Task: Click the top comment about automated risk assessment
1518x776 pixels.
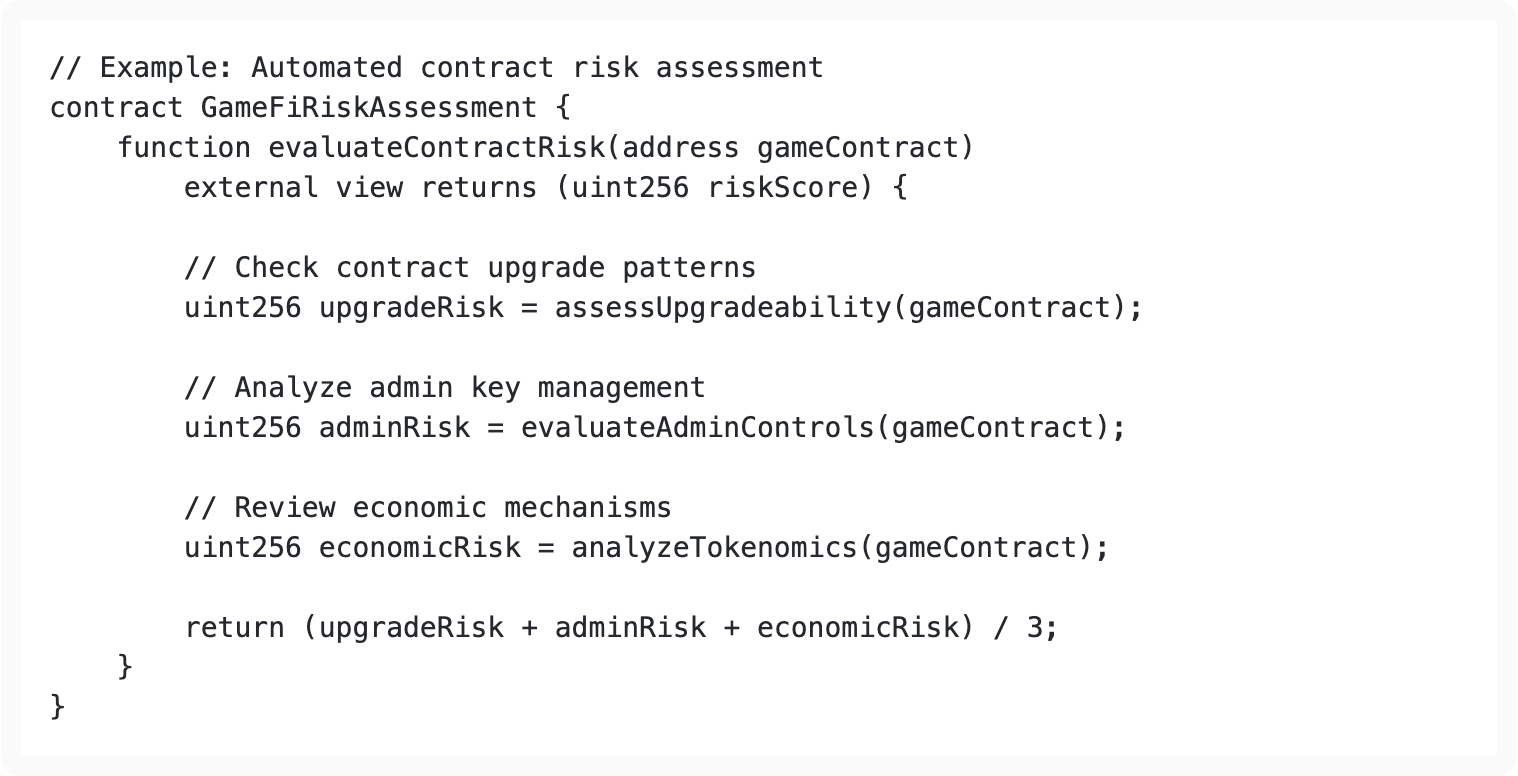Action: tap(436, 67)
